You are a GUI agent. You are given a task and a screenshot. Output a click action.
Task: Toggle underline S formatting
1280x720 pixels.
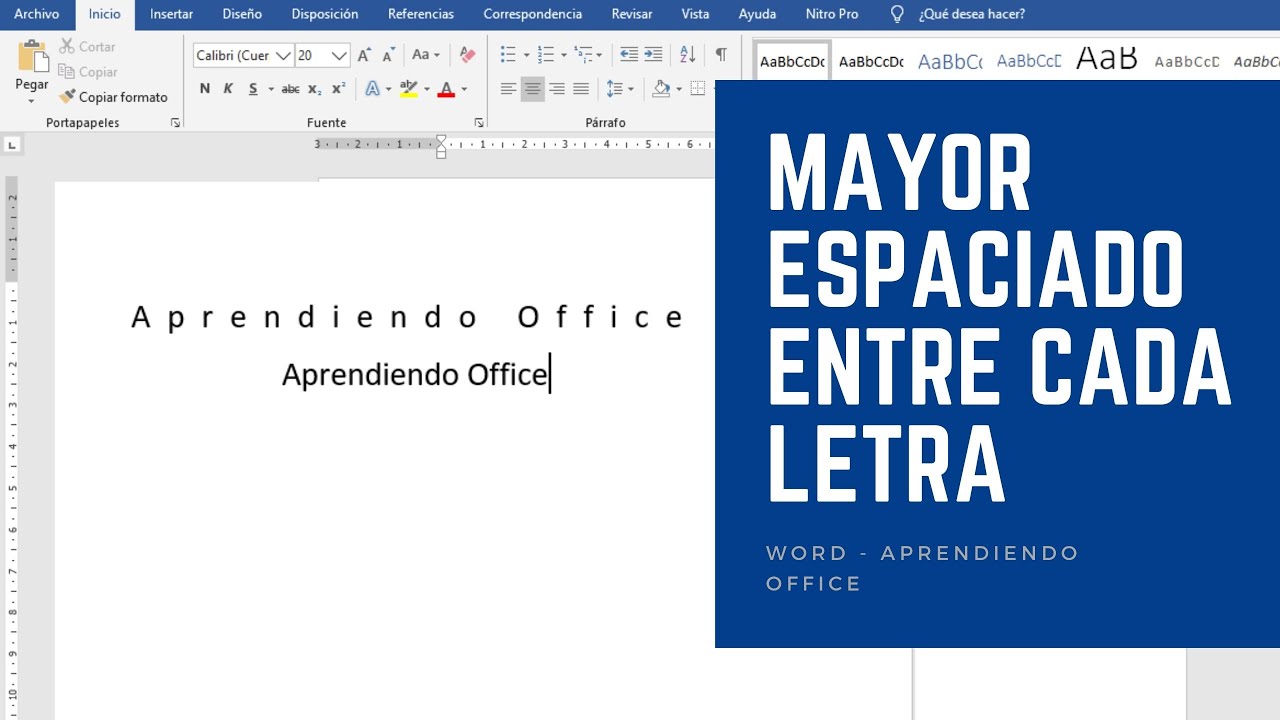253,89
